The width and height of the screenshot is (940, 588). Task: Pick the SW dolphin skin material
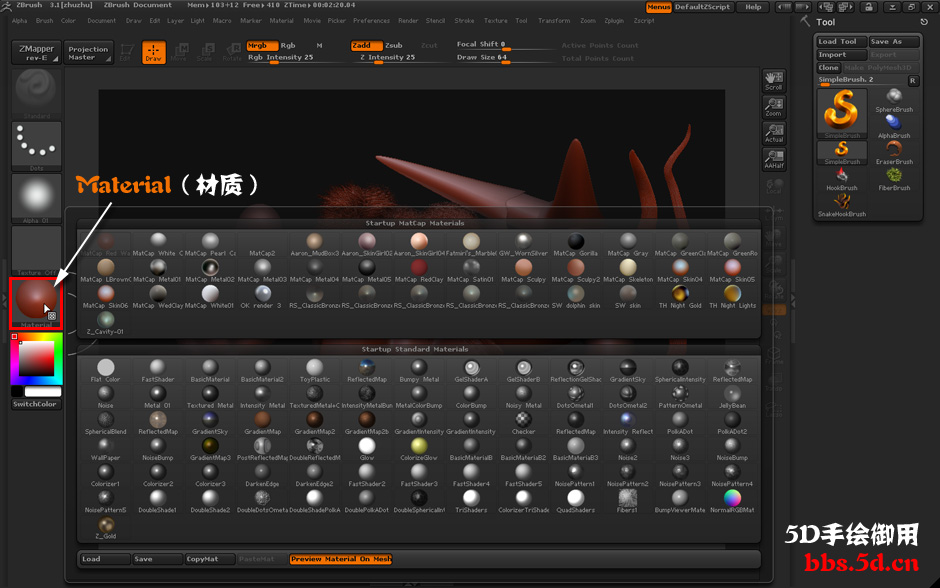(x=576, y=294)
